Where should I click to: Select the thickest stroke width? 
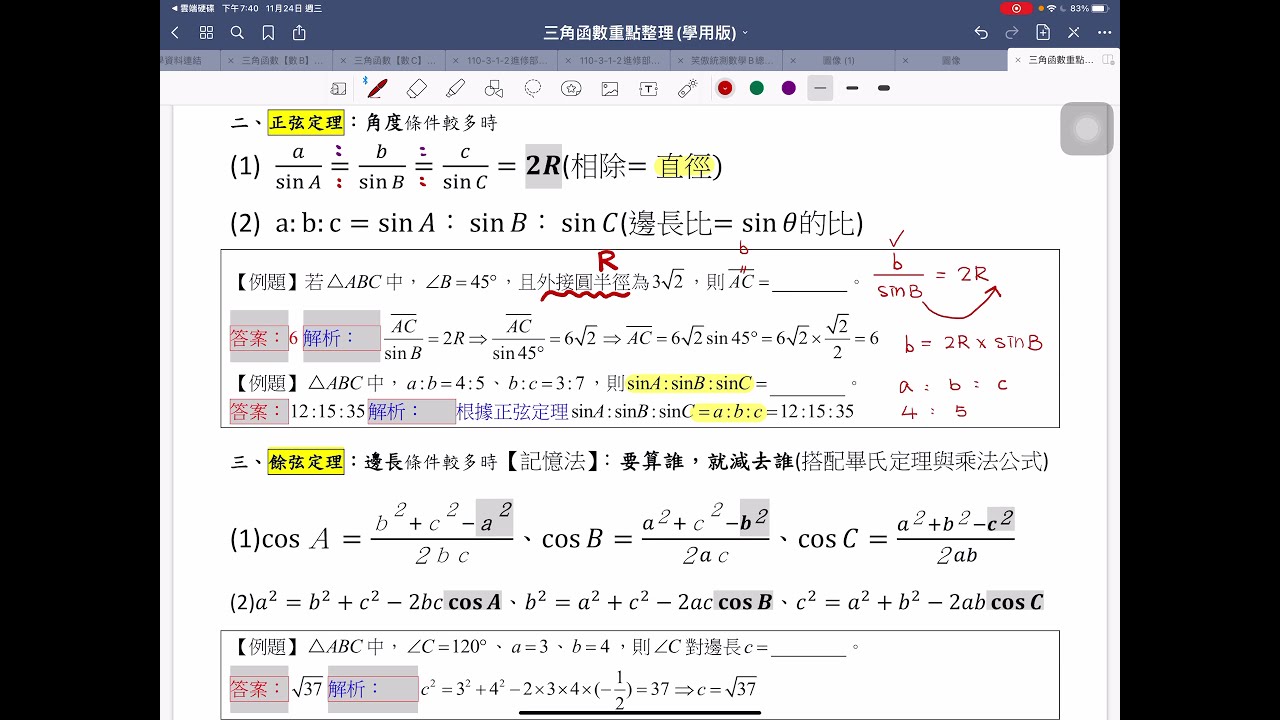pyautogui.click(x=884, y=88)
